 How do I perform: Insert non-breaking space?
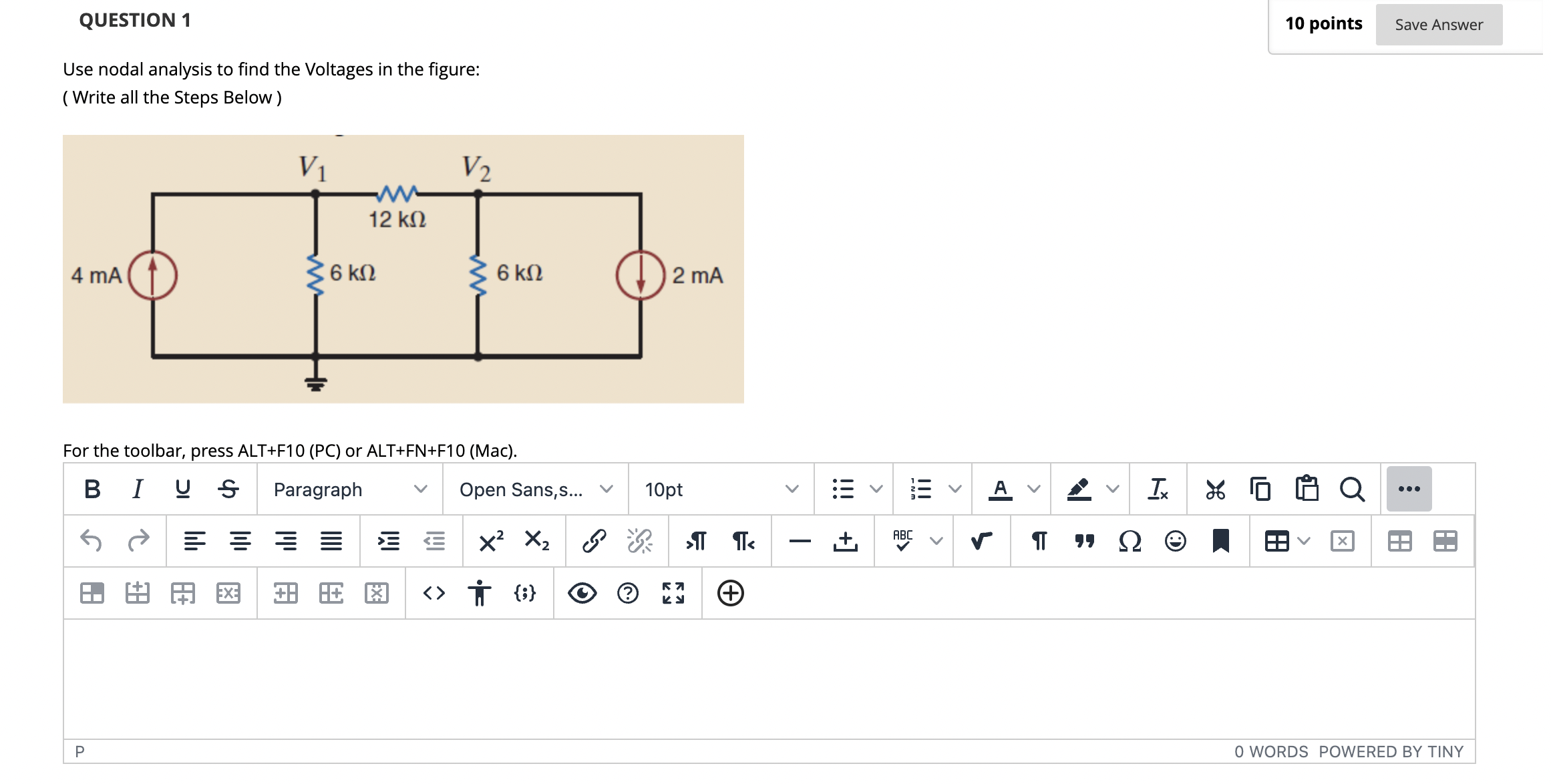point(846,540)
